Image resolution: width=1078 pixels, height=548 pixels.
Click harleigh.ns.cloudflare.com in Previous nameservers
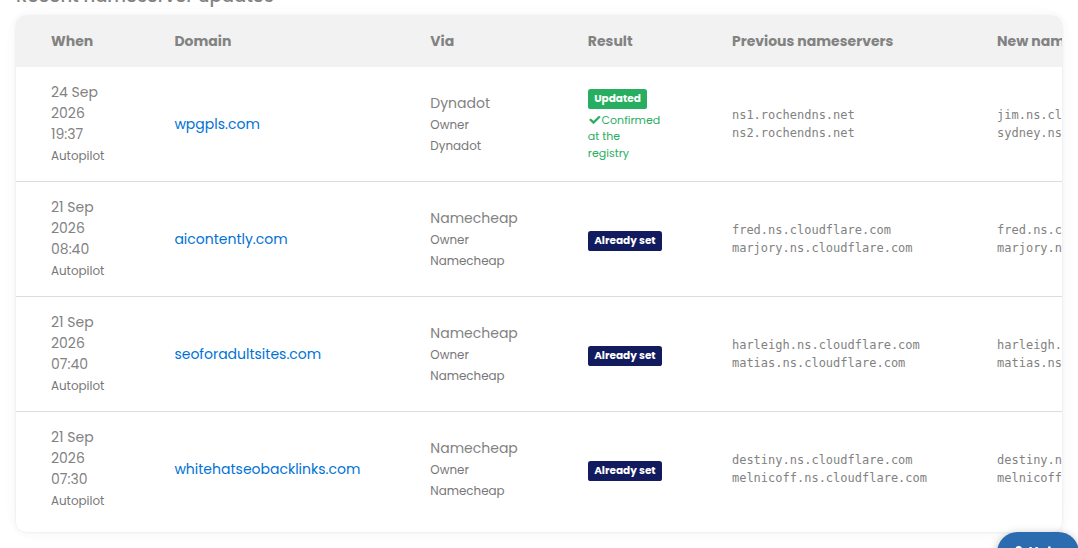(x=826, y=344)
